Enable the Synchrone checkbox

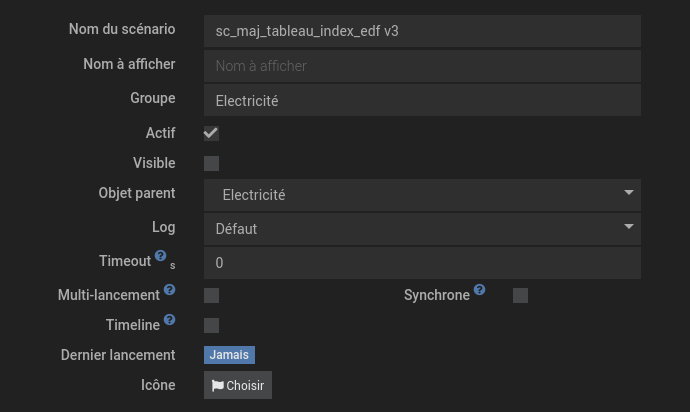[520, 295]
